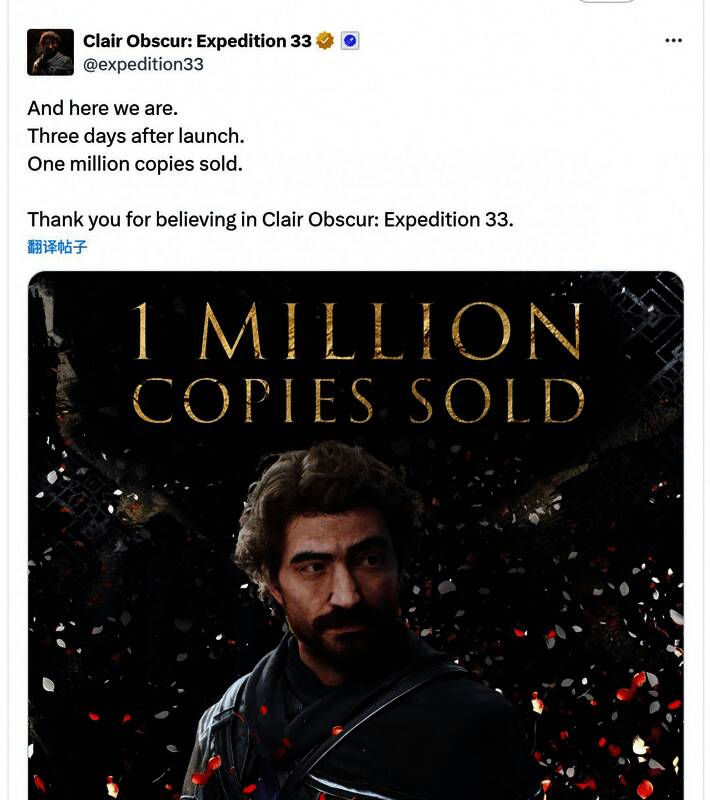This screenshot has height=800, width=710.
Task: Click the "And here we are." line
Action: pyautogui.click(x=102, y=107)
